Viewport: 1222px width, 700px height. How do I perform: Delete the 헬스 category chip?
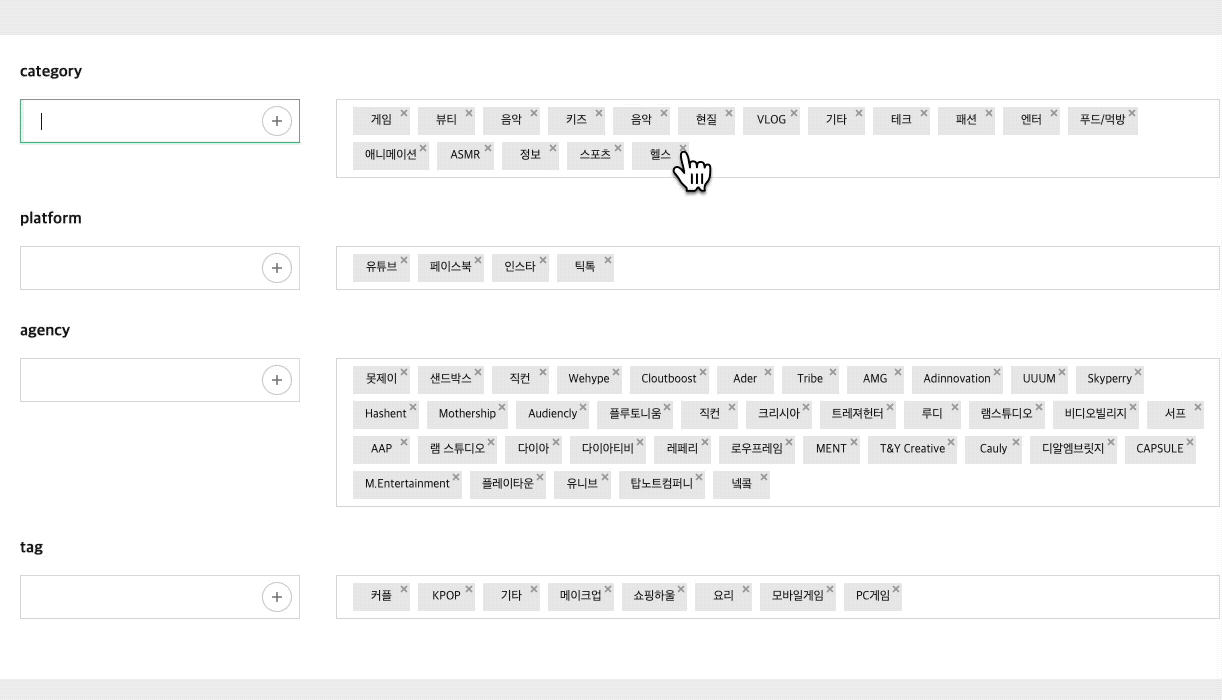point(683,147)
